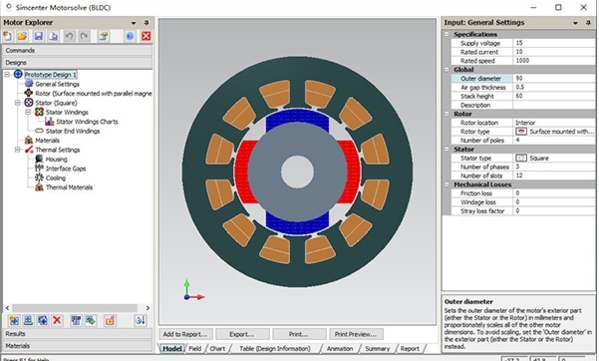599x361 pixels.
Task: Select Stator End Windings tree item
Action: tap(73, 131)
